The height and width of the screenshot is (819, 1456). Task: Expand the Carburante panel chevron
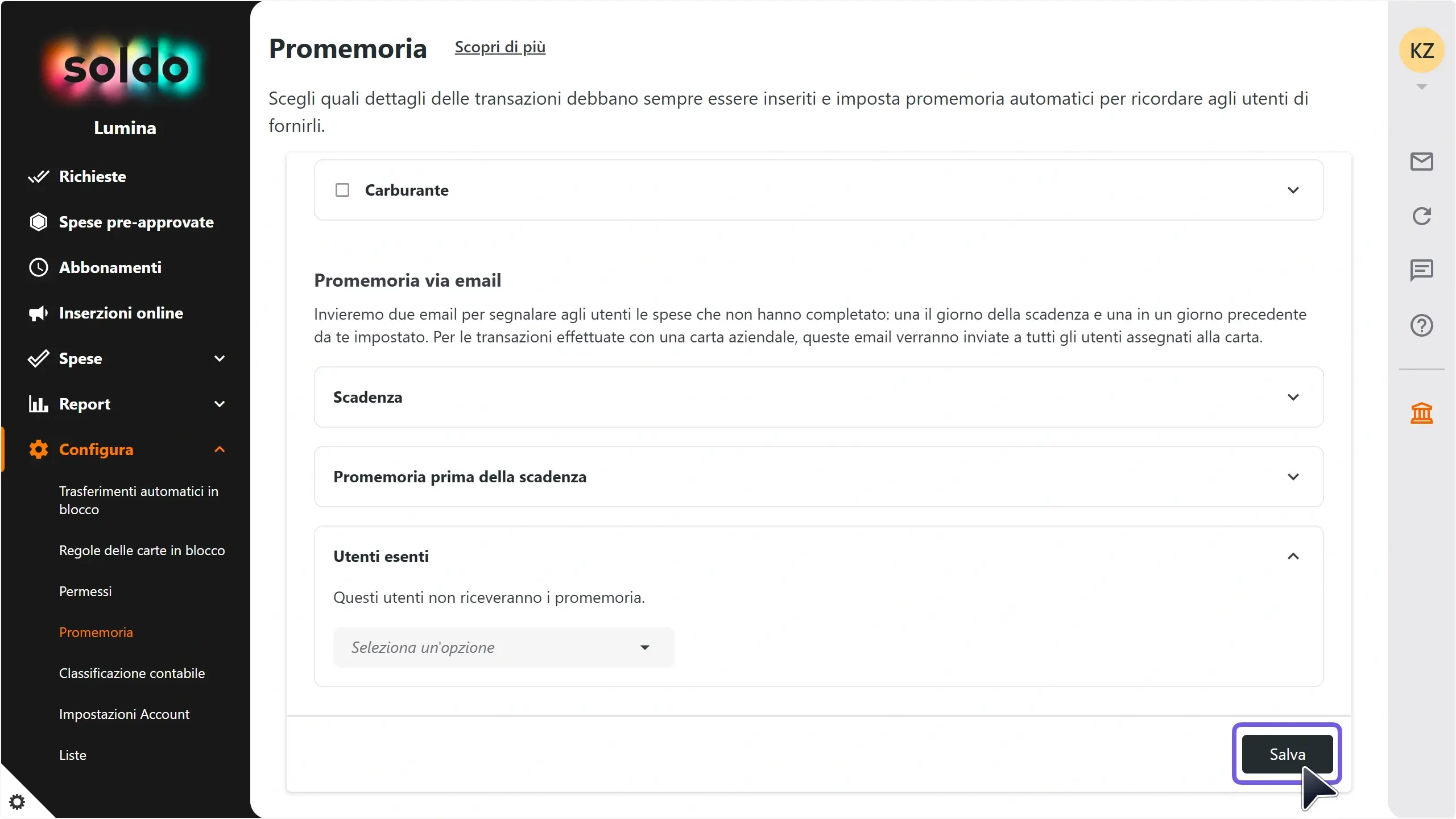pos(1293,190)
